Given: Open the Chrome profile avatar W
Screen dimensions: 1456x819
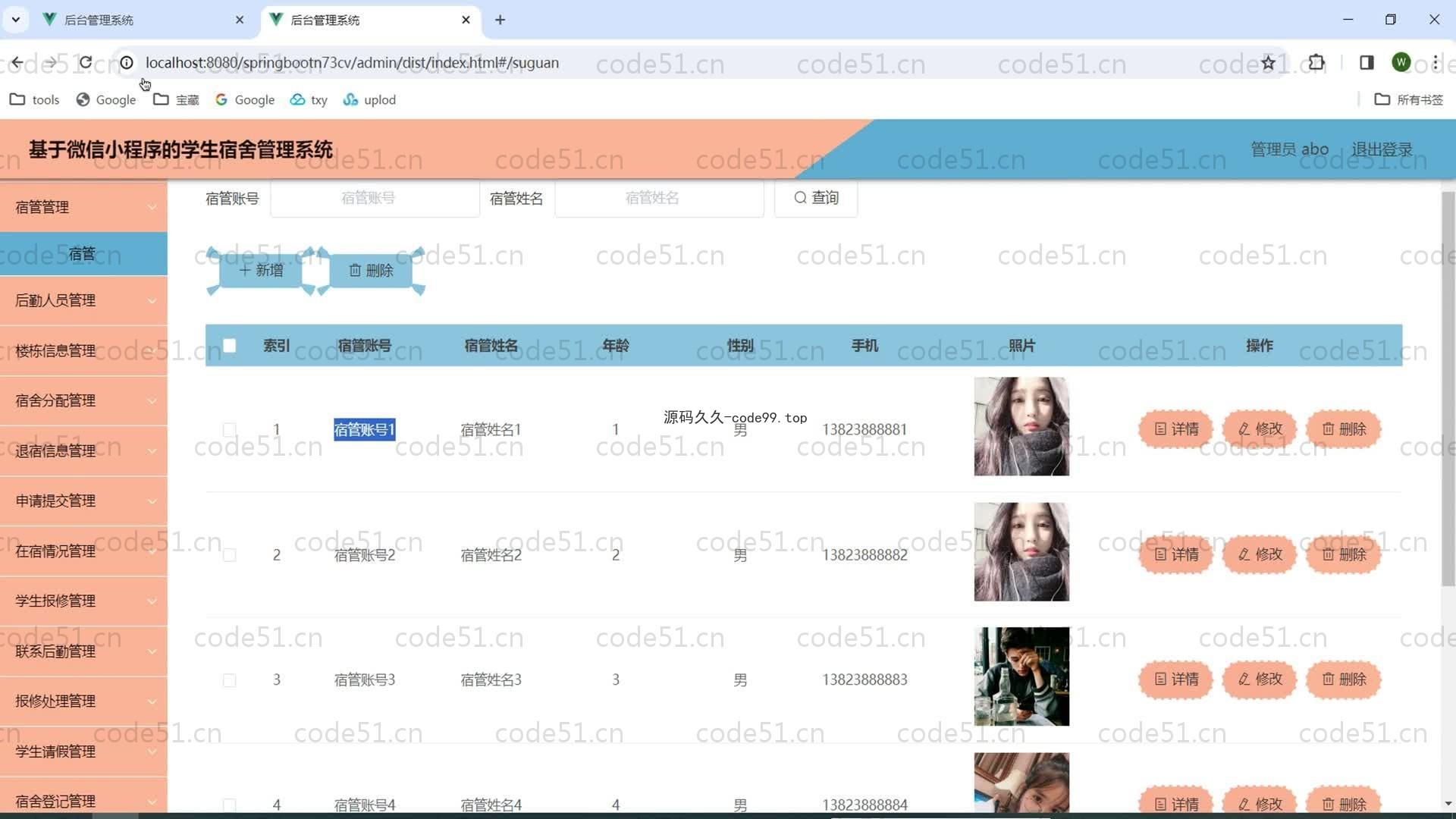Looking at the screenshot, I should tap(1401, 62).
